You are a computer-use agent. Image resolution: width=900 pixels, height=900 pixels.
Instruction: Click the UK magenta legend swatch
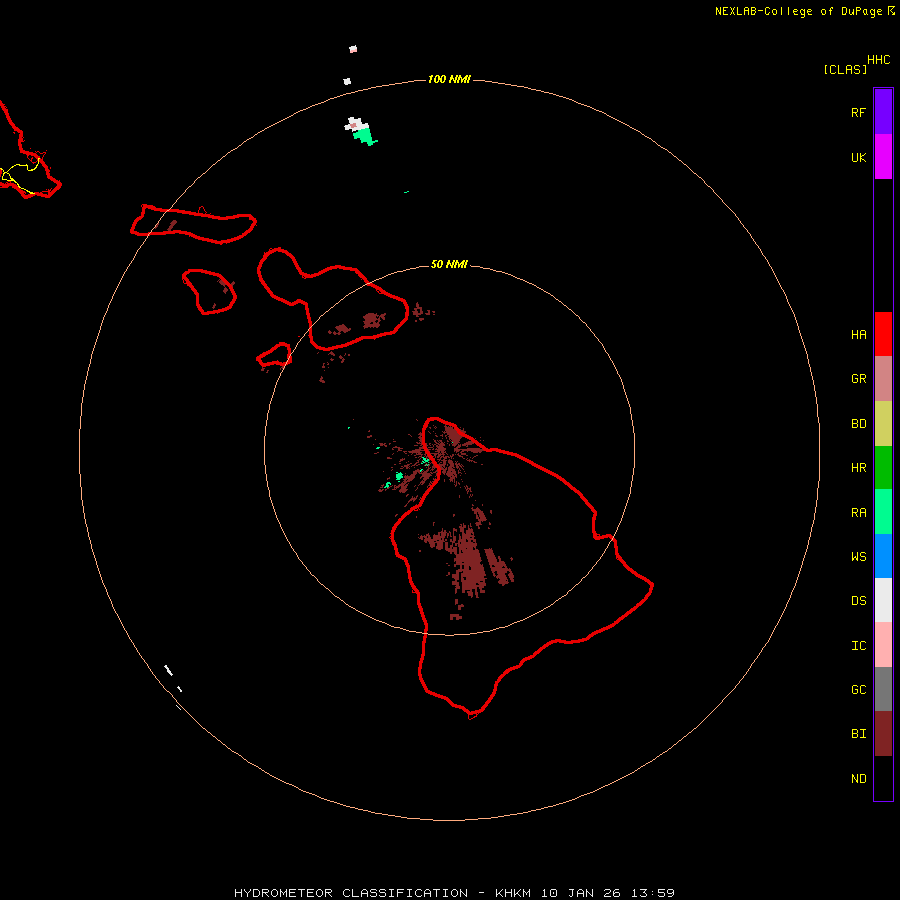pyautogui.click(x=883, y=157)
